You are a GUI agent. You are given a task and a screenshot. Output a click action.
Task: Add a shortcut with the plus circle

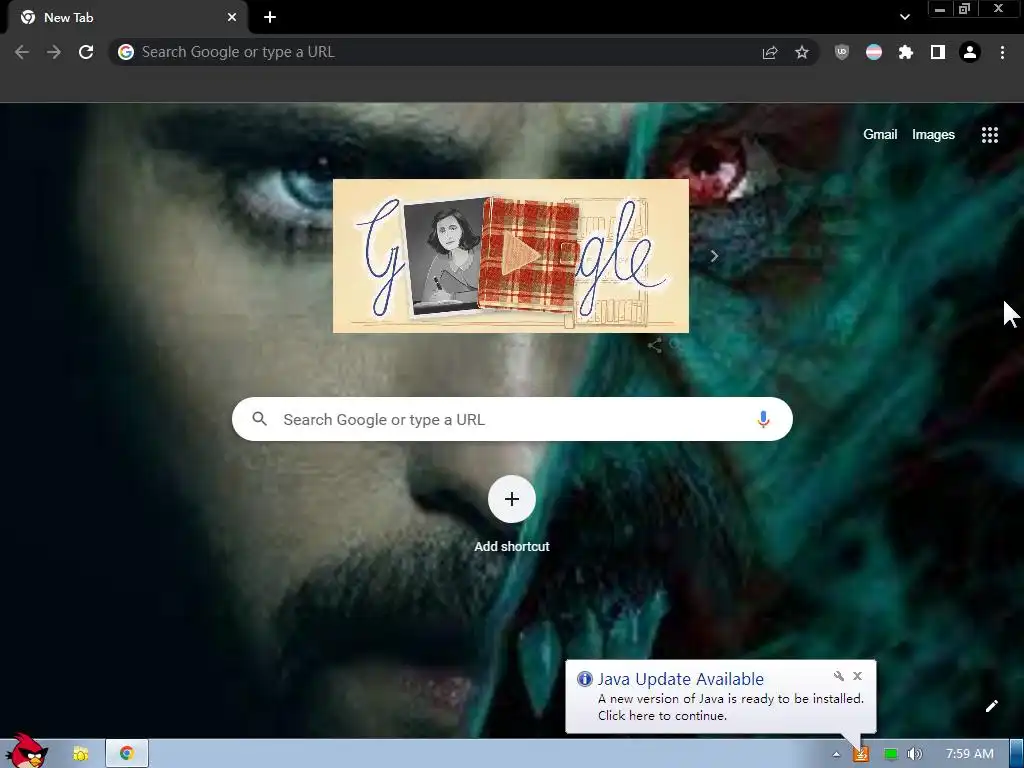click(512, 499)
